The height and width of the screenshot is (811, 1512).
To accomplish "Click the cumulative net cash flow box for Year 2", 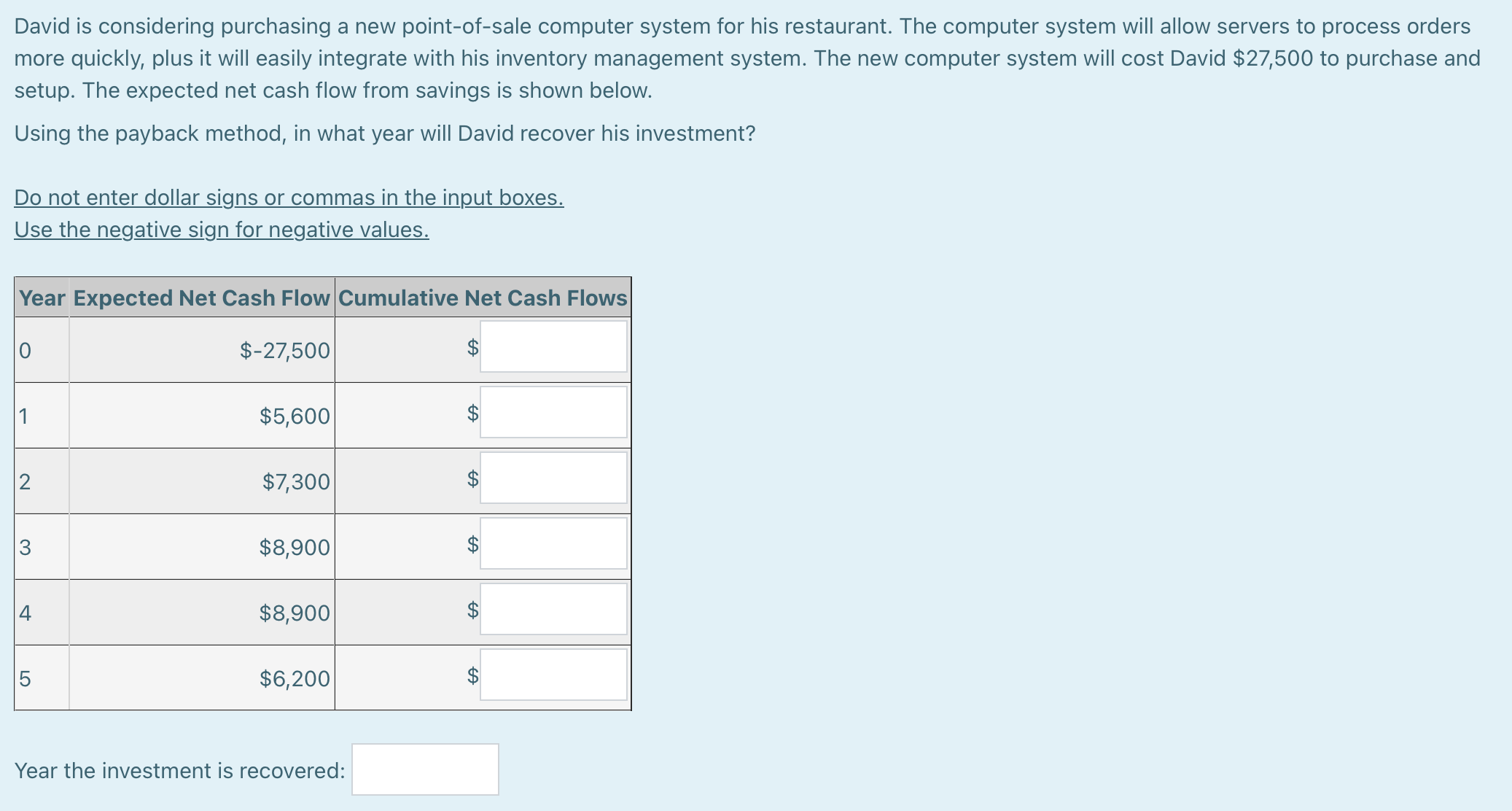I will [x=553, y=478].
